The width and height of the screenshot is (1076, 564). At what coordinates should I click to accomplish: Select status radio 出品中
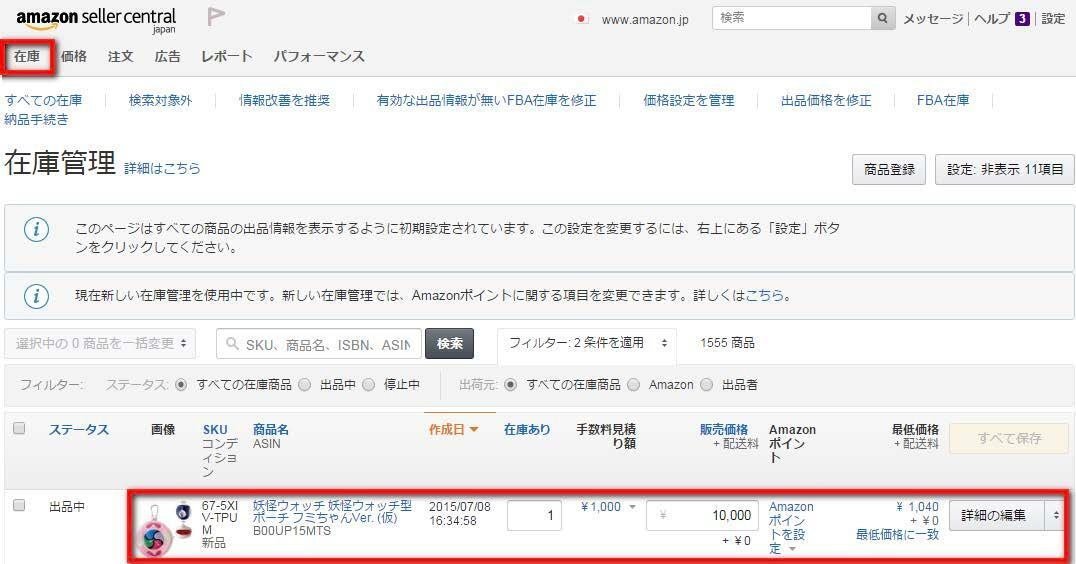coord(305,385)
